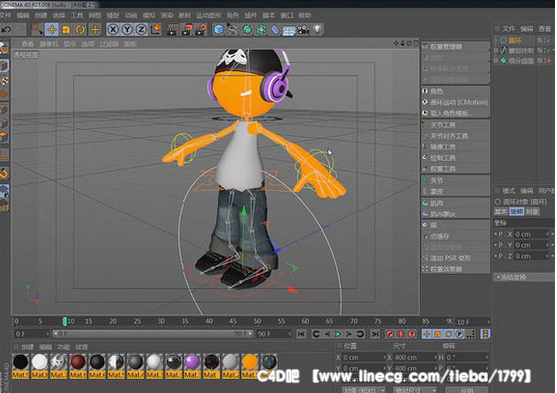Add a light object via bulb icon
This screenshot has height=393, width=557.
click(317, 29)
